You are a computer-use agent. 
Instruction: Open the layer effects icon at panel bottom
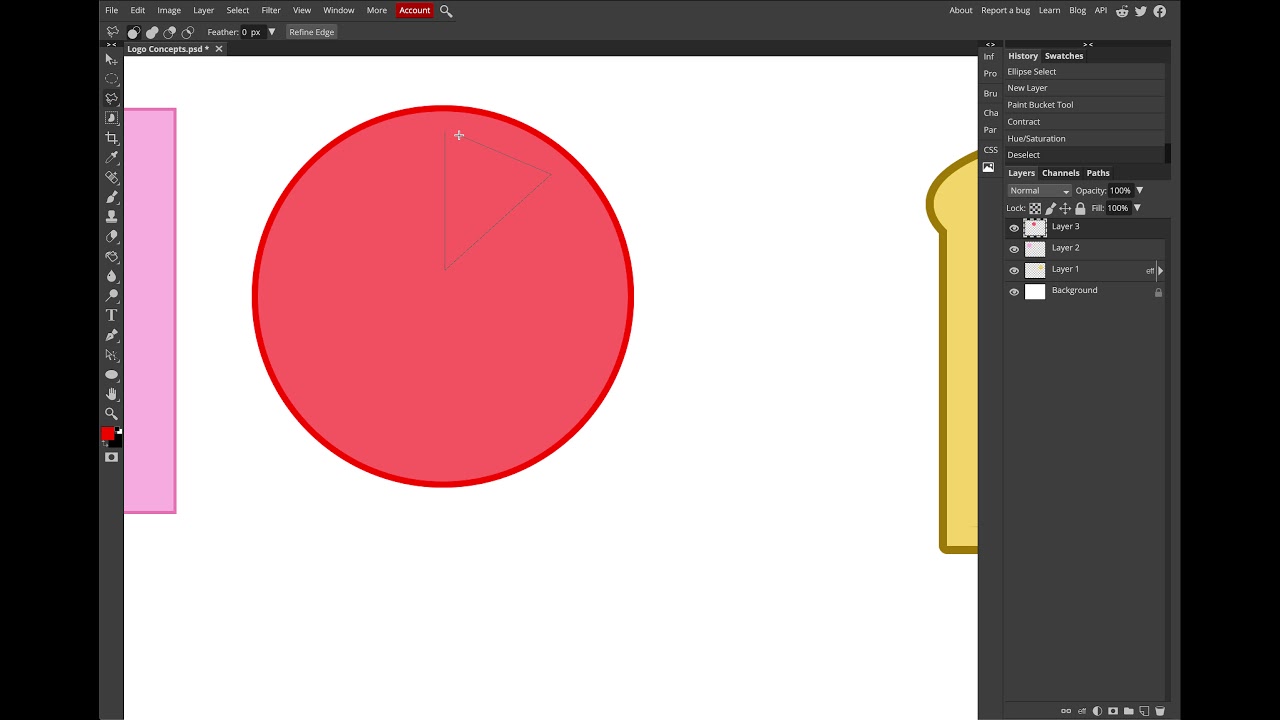tap(1082, 711)
